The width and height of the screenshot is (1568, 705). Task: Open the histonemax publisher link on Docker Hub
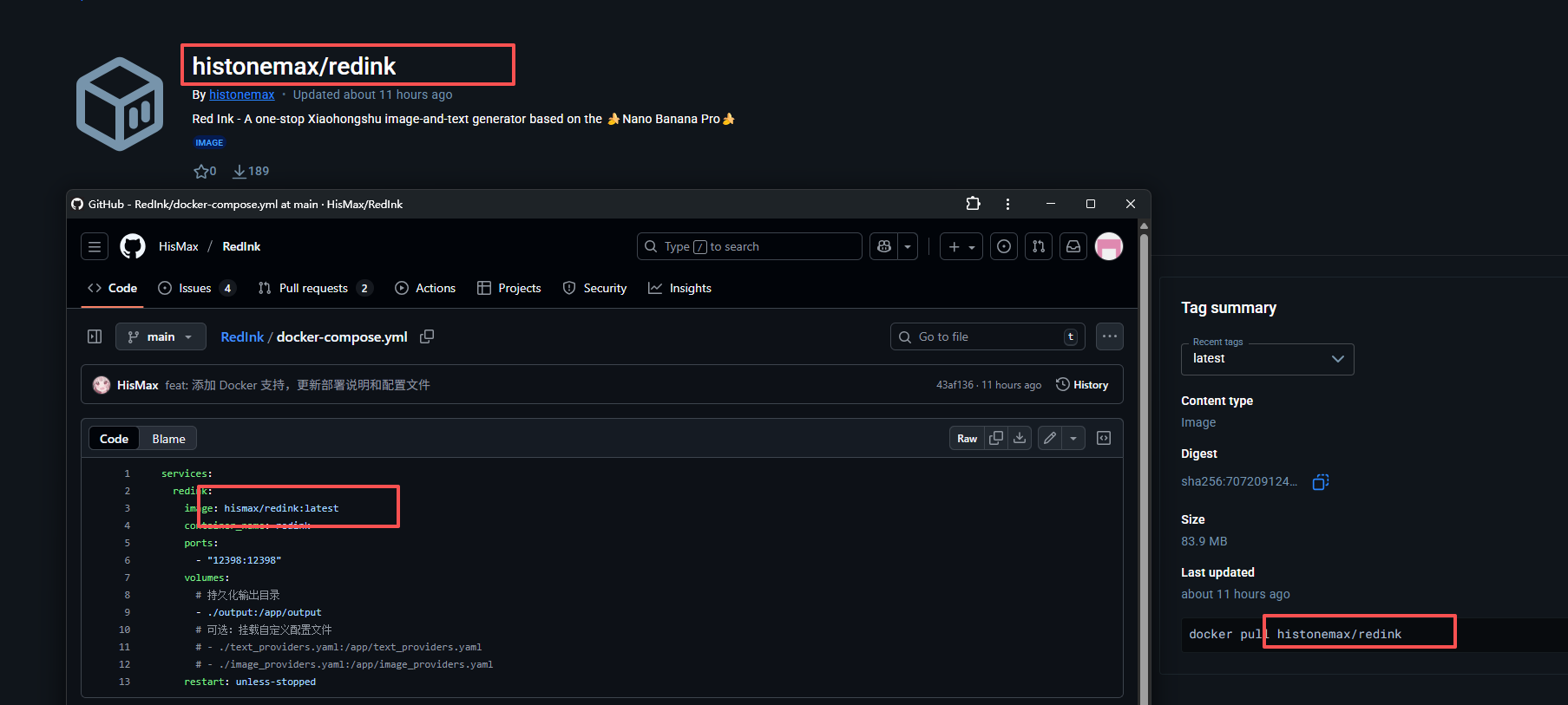coord(242,95)
